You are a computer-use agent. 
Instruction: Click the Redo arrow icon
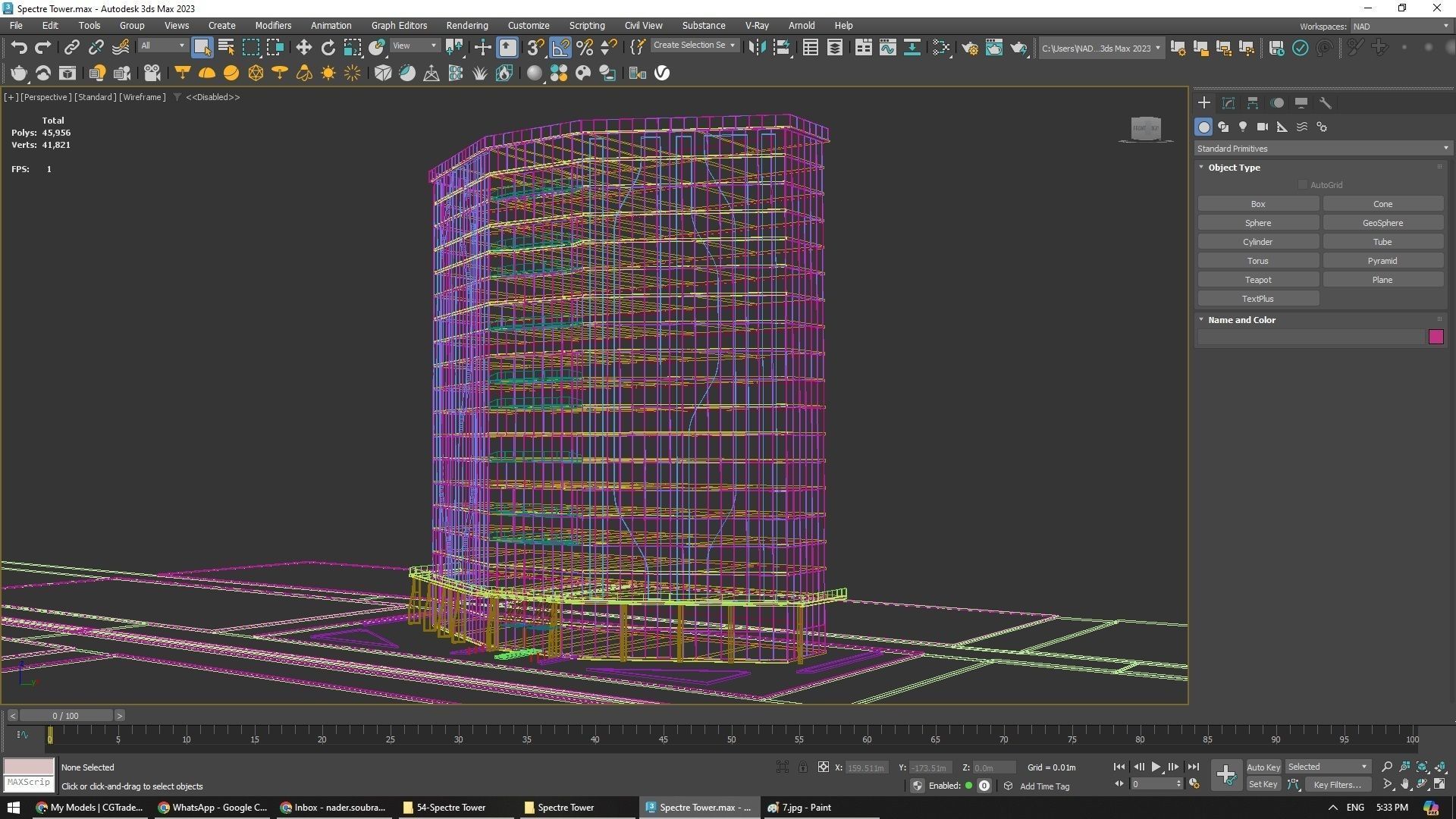(43, 48)
